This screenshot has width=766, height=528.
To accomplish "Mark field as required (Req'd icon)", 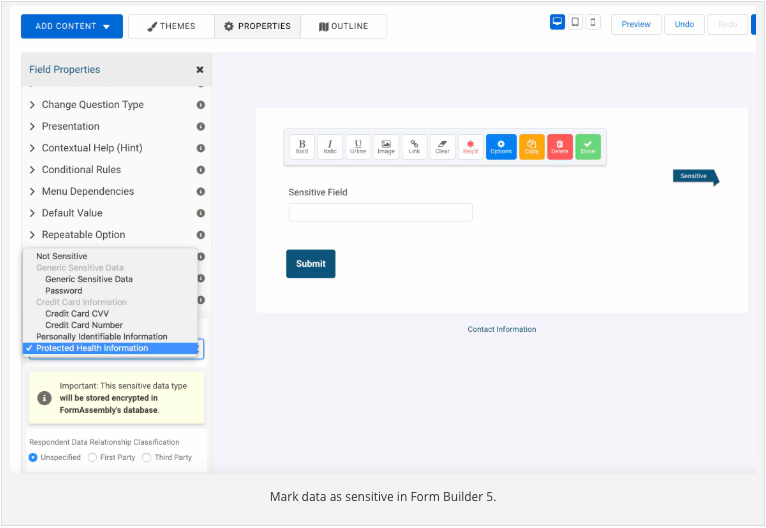I will (470, 147).
